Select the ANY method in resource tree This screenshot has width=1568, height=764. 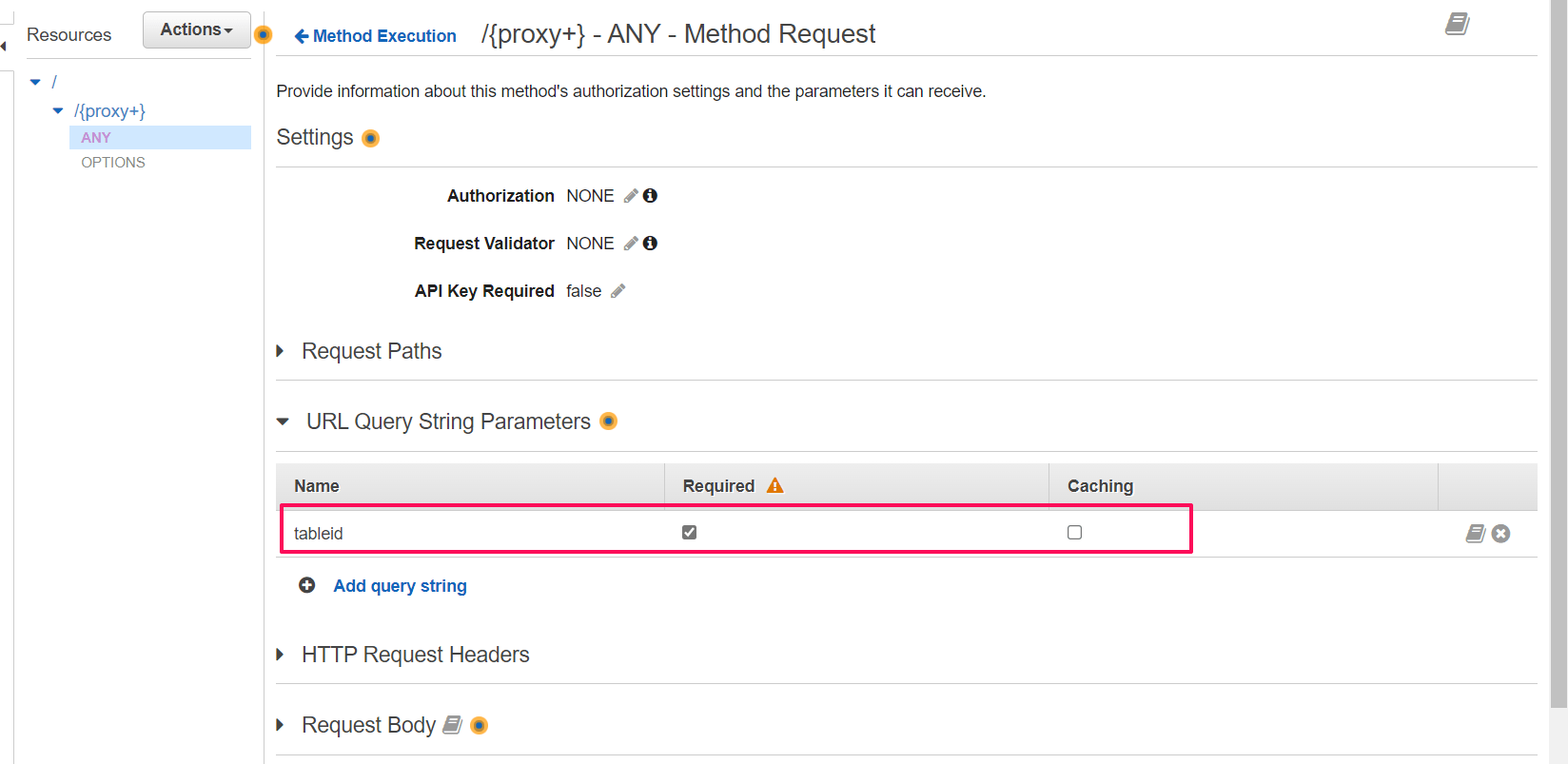(160, 137)
